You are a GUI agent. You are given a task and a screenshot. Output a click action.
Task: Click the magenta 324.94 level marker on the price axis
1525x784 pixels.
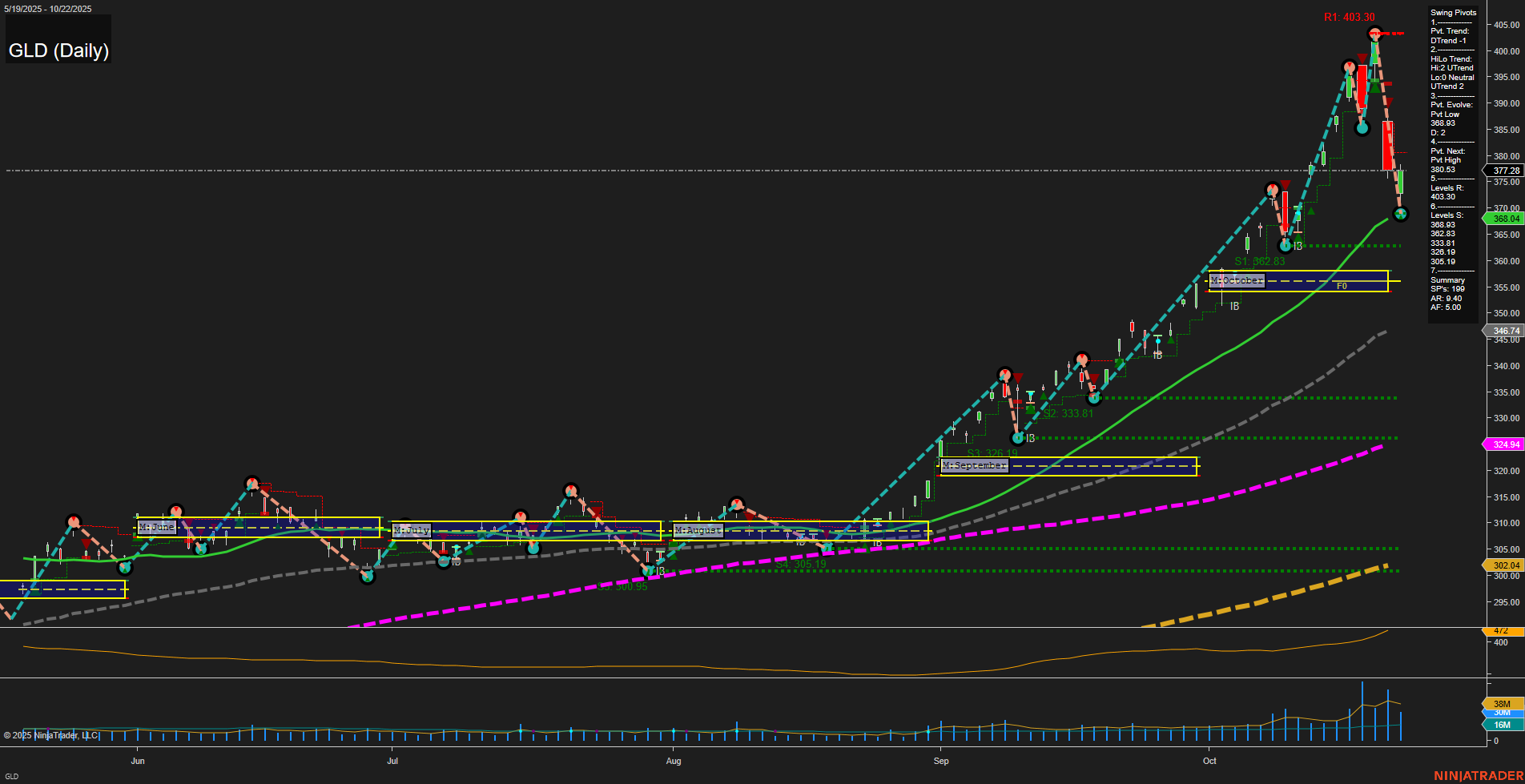click(x=1503, y=444)
